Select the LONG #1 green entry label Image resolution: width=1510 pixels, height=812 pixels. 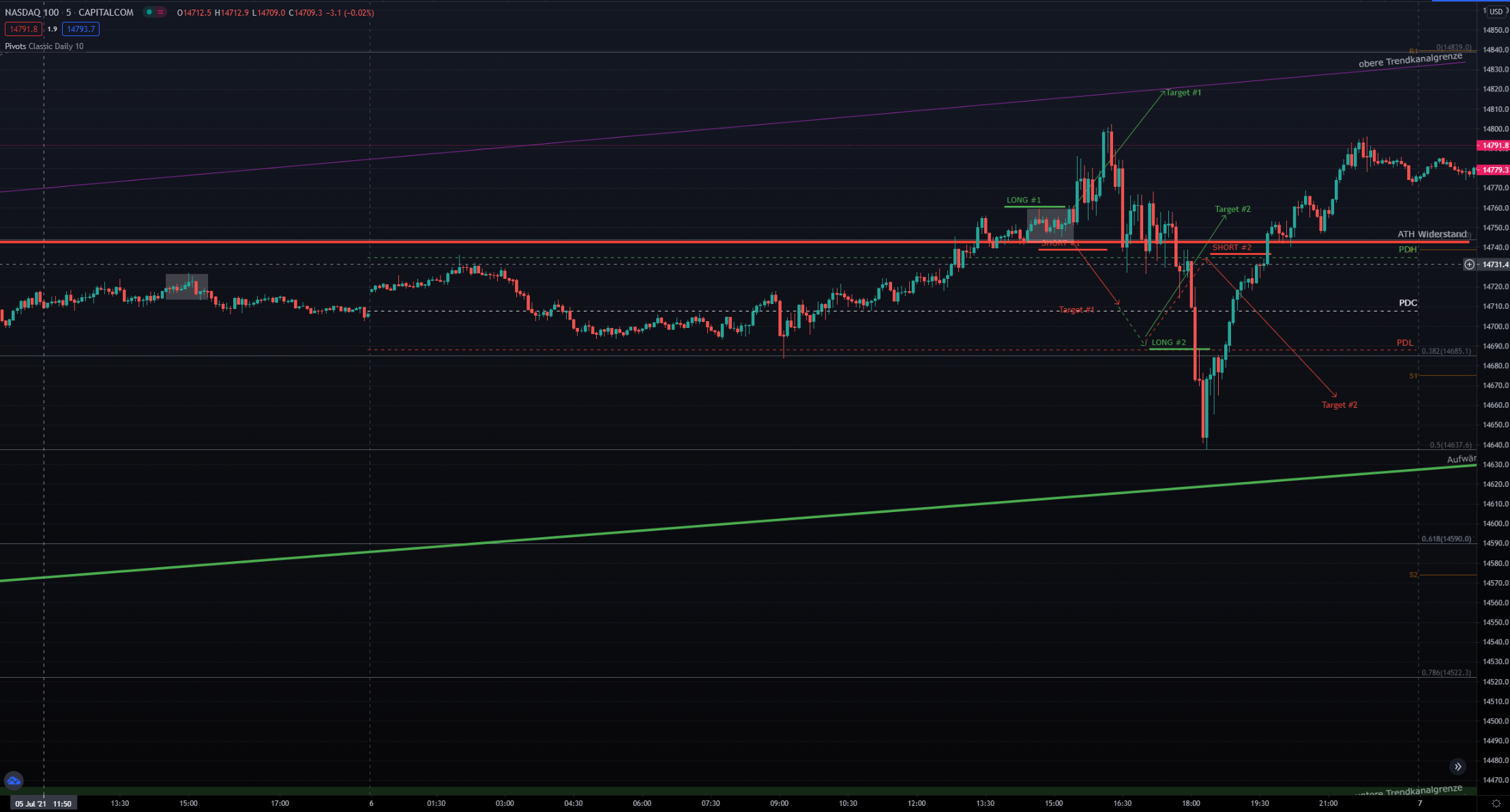pyautogui.click(x=1024, y=200)
